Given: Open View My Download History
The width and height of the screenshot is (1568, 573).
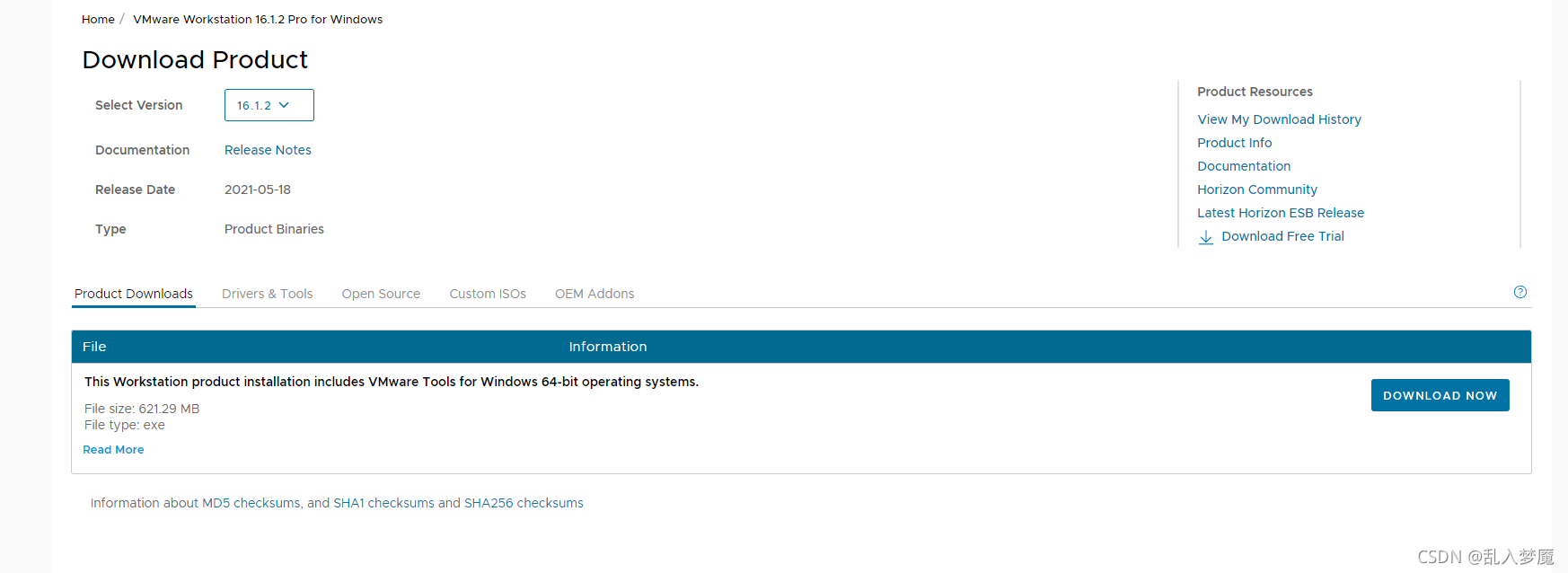Looking at the screenshot, I should 1279,119.
